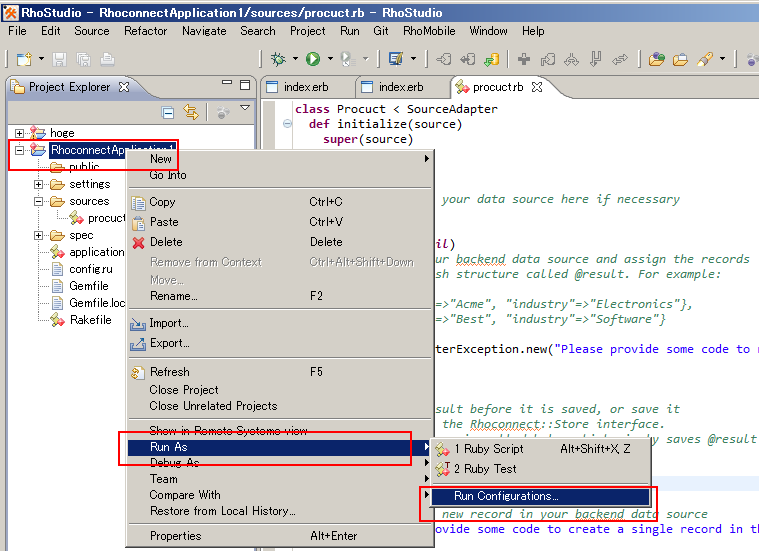759x551 pixels.
Task: Click the green Run button icon
Action: click(313, 59)
